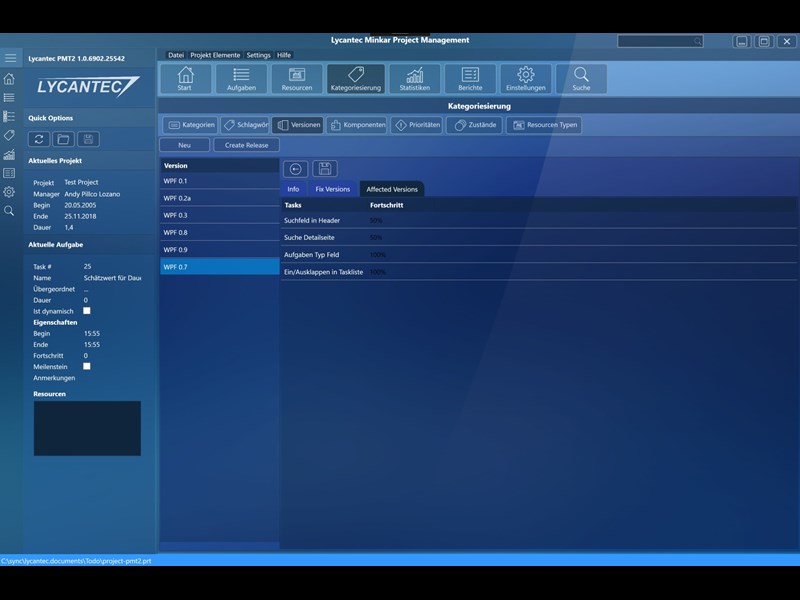
Task: Click the home icon in the left sidebar
Action: coord(9,79)
